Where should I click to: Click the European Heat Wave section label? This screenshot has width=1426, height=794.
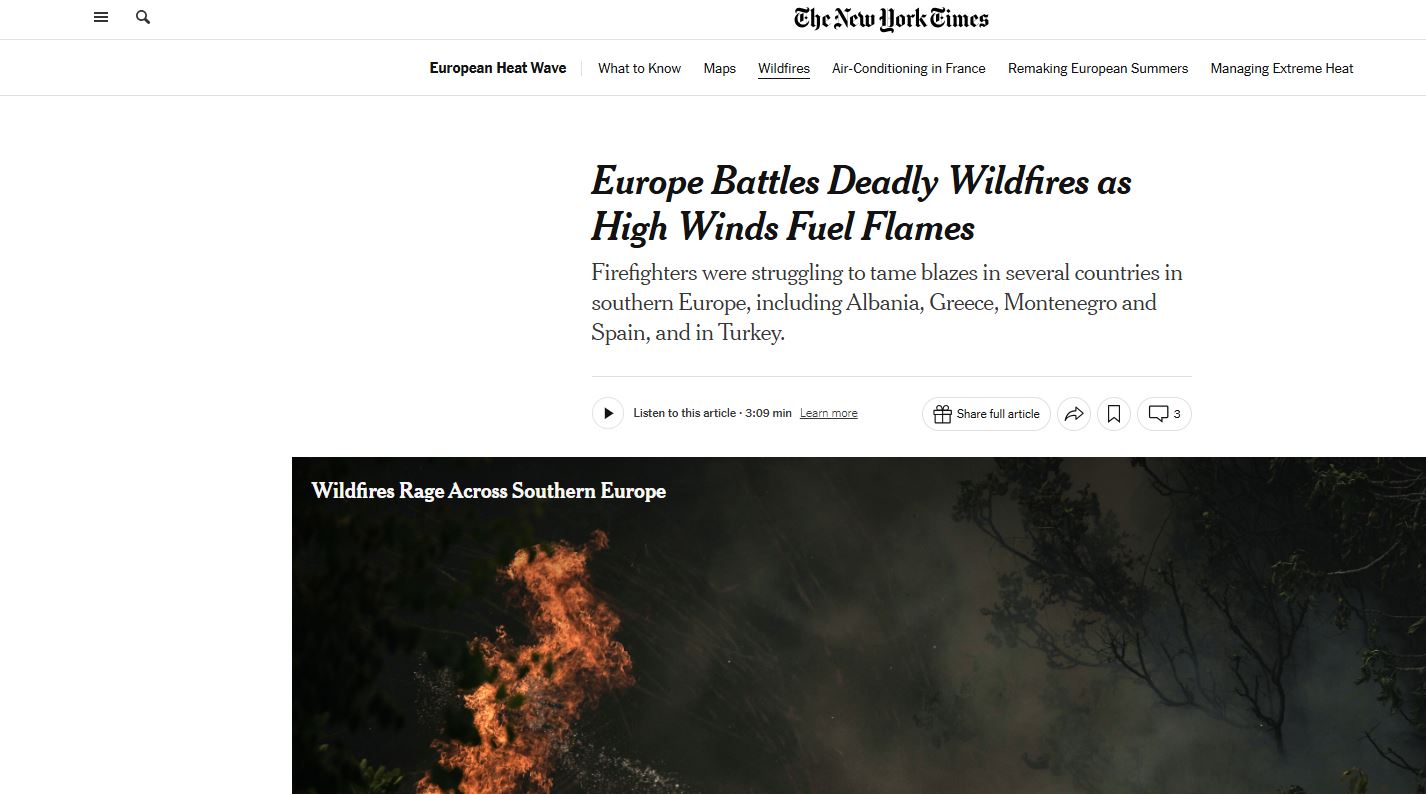[x=498, y=68]
